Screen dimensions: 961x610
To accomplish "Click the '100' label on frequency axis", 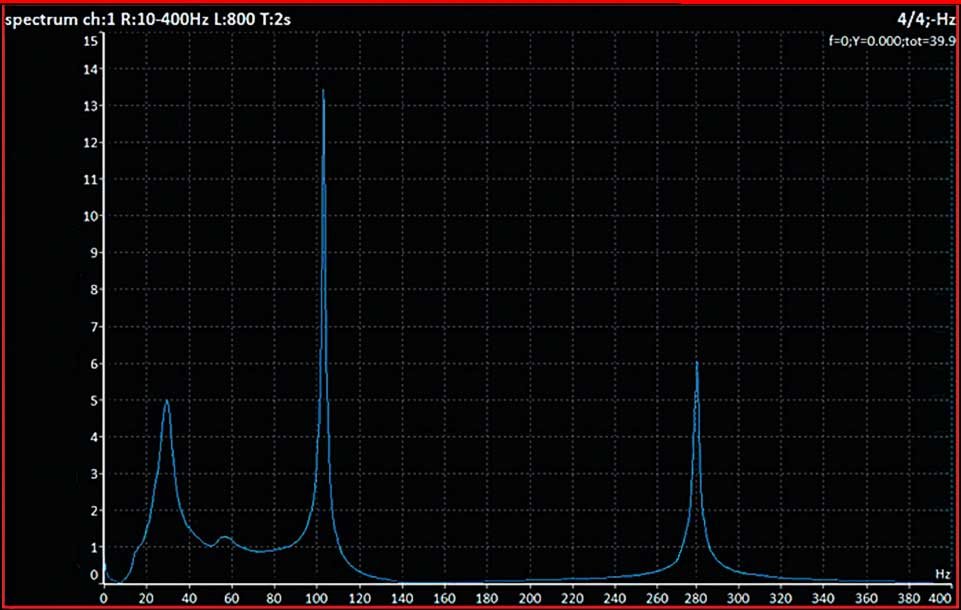I will [316, 599].
